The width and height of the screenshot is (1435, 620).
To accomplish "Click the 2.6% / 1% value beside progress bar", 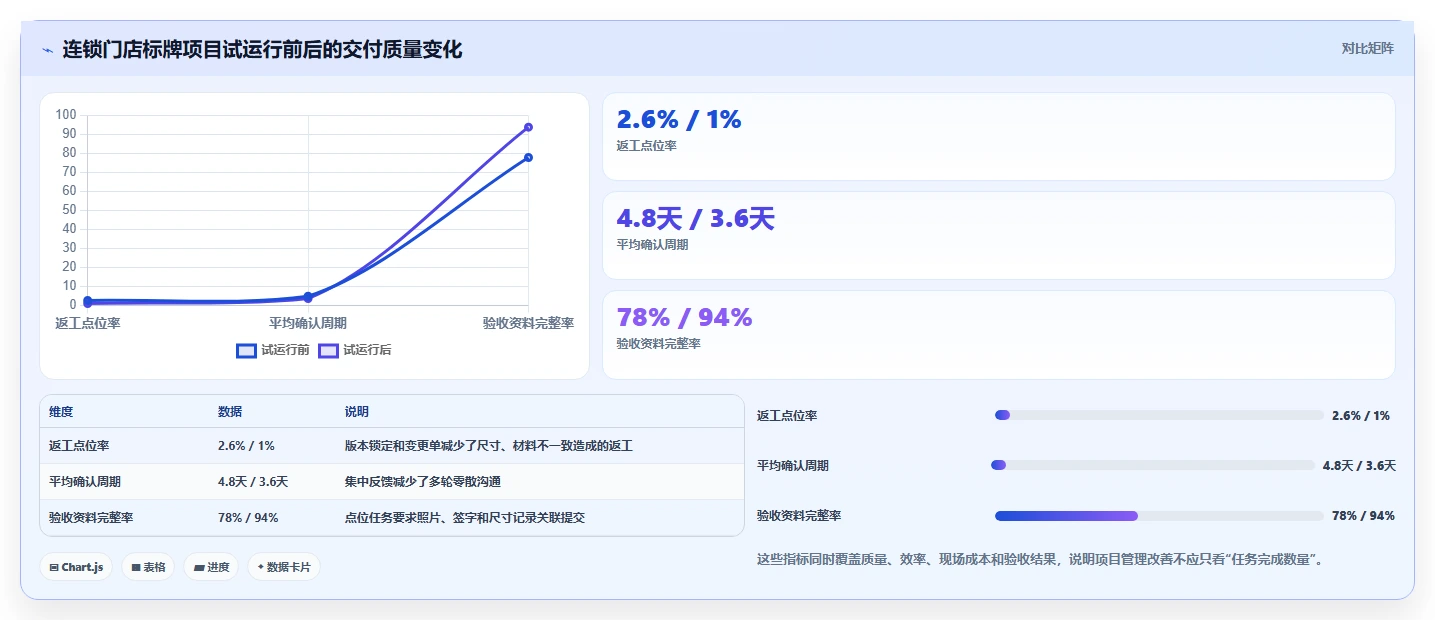I will click(x=1361, y=415).
